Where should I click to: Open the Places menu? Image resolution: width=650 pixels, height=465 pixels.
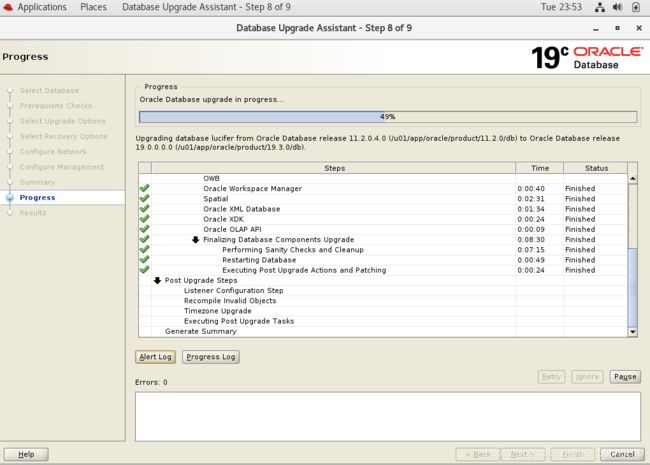pyautogui.click(x=93, y=7)
